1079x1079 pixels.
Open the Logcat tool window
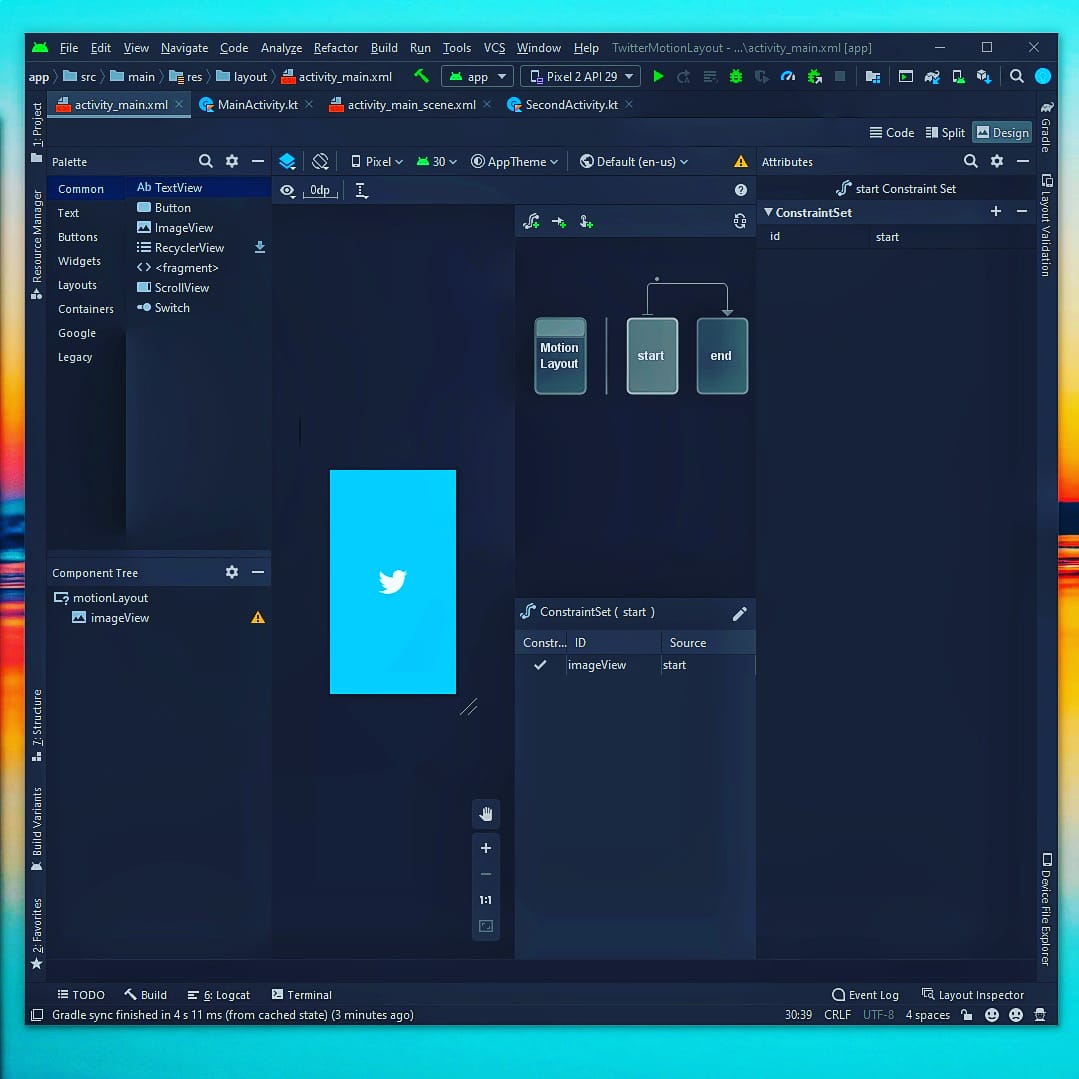click(218, 994)
